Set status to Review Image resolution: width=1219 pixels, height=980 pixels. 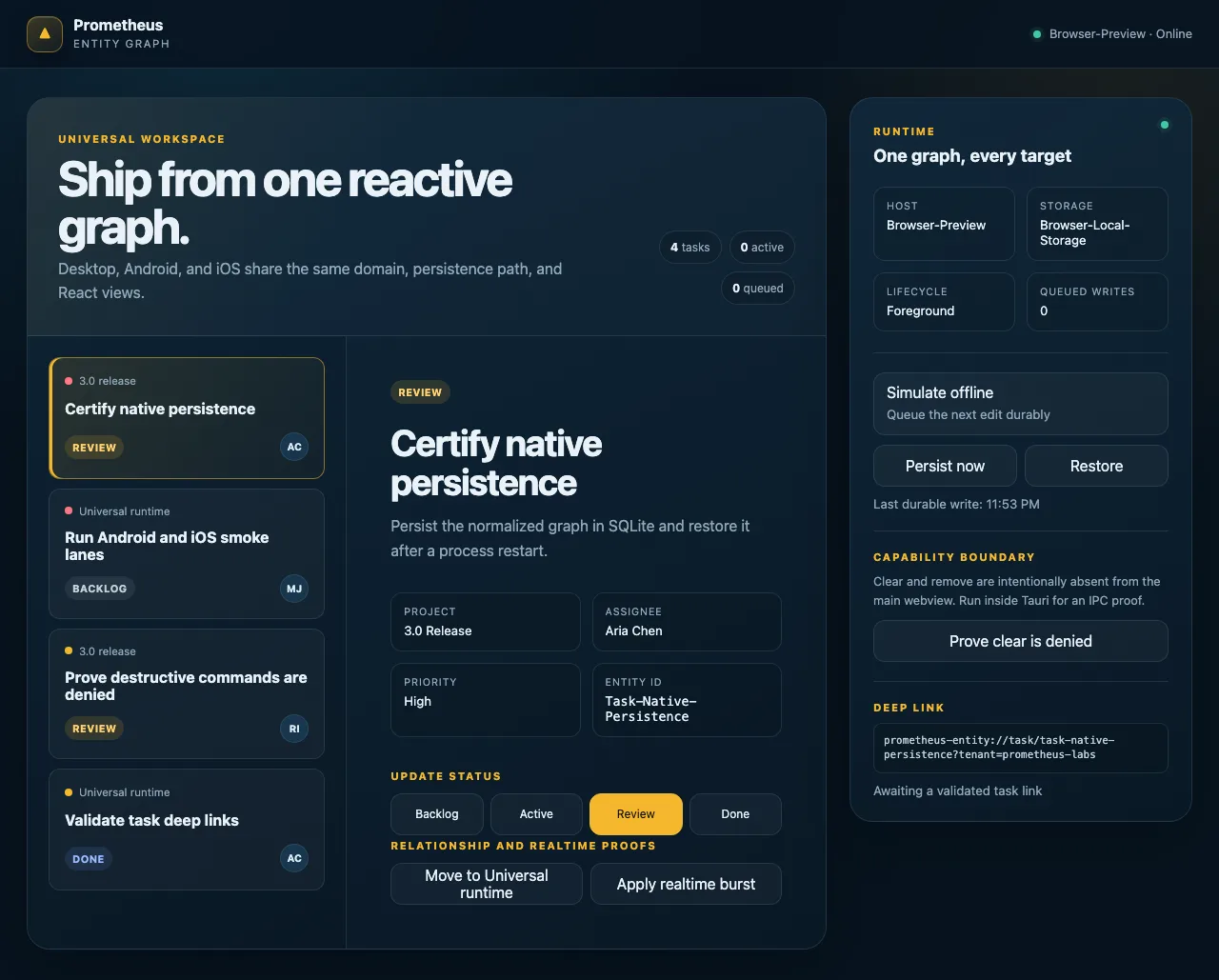click(636, 814)
